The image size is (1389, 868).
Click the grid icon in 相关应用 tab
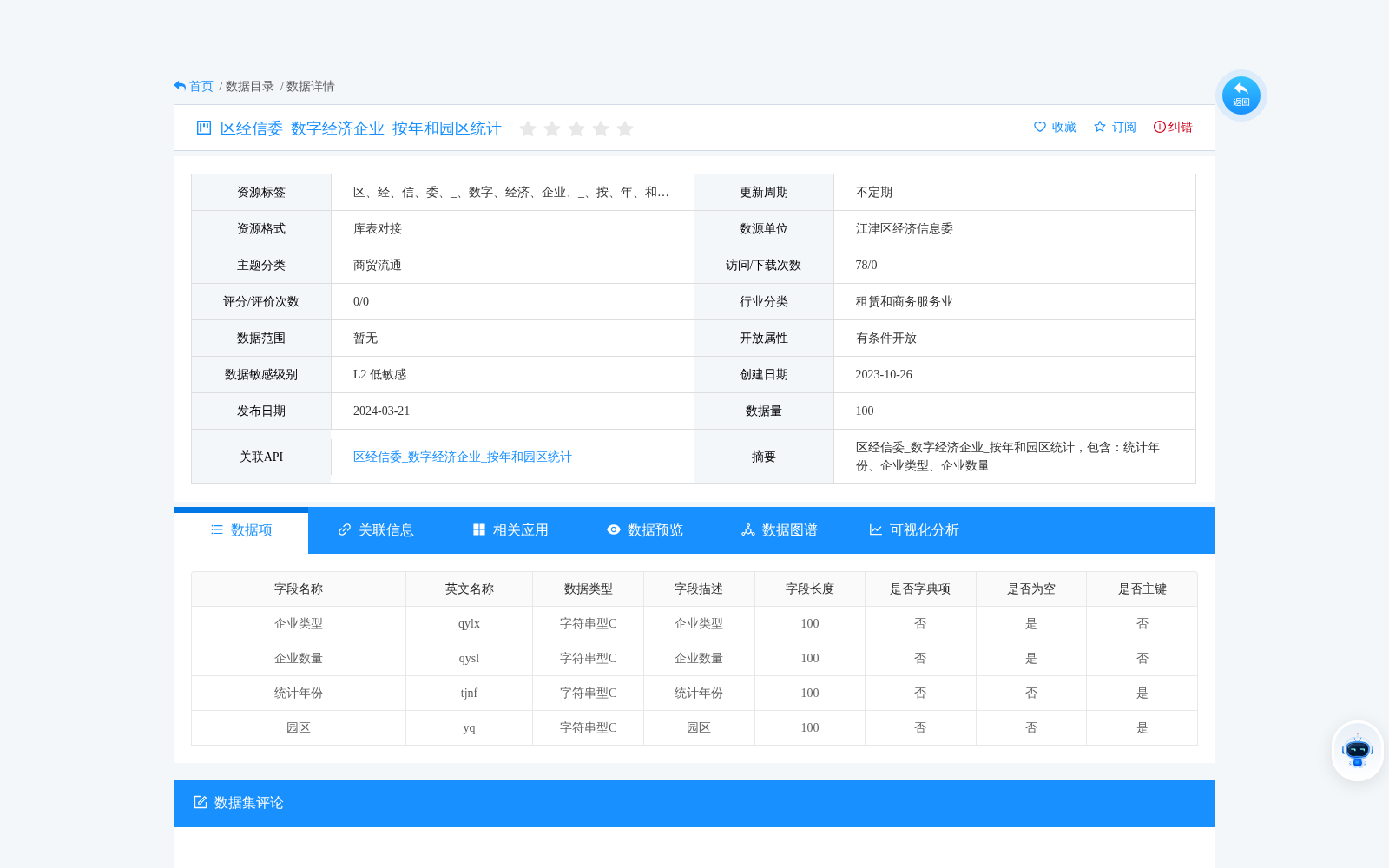479,529
